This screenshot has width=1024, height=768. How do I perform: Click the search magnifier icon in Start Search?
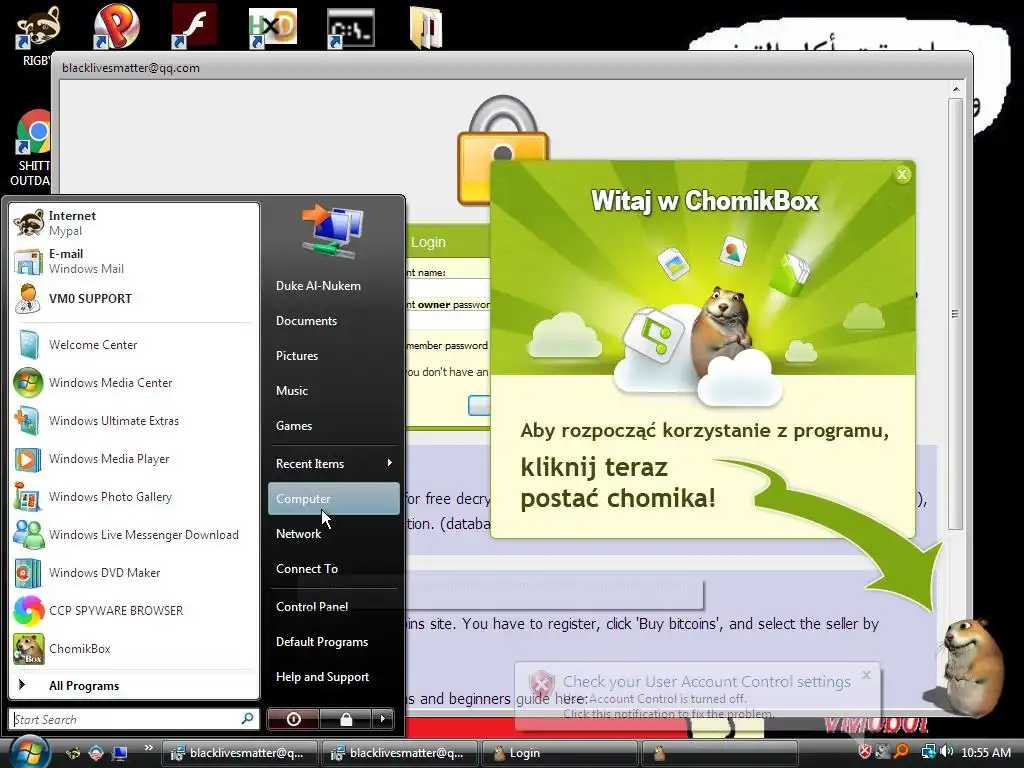[248, 718]
